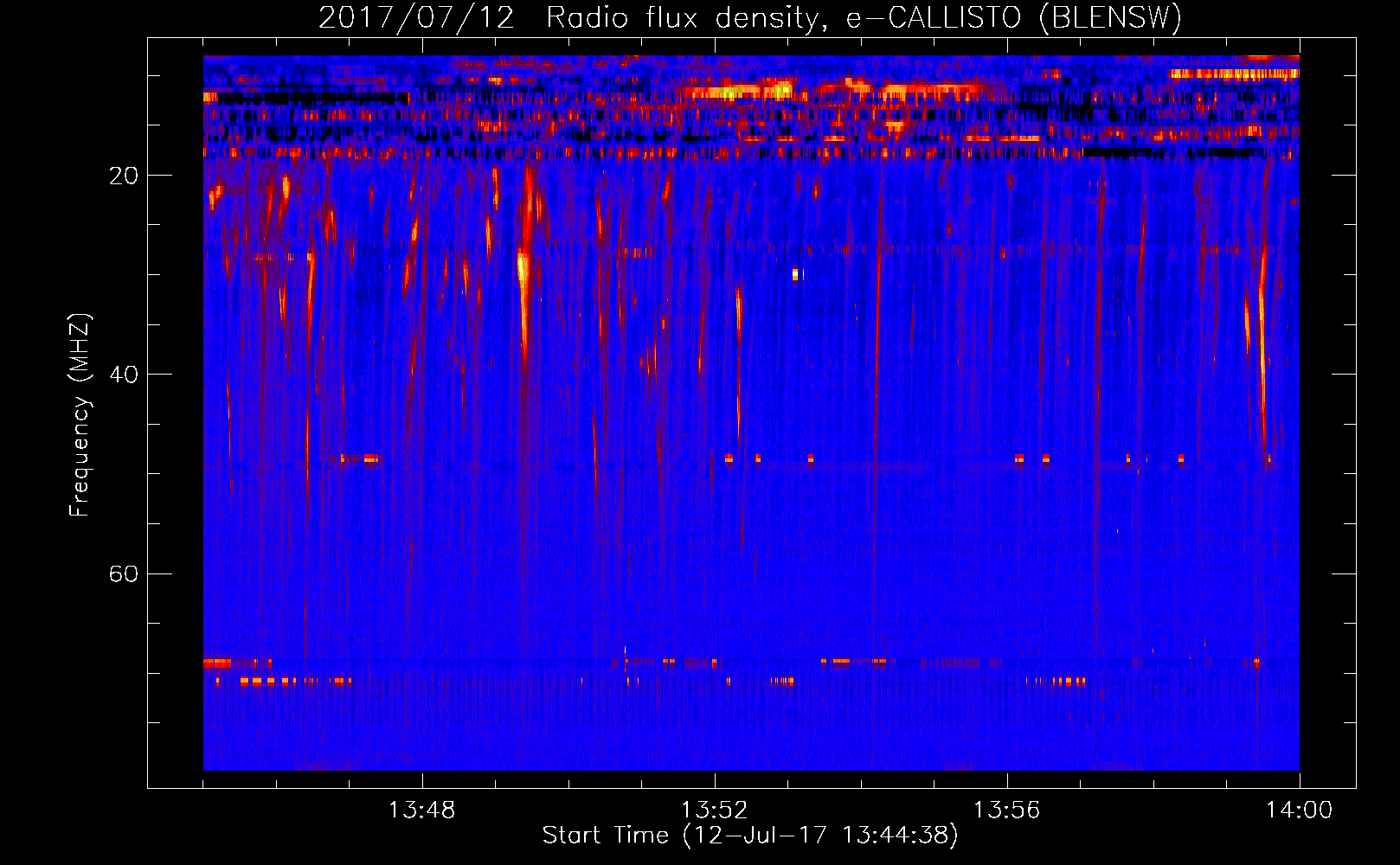Click the 40 frequency tick label

coord(123,375)
